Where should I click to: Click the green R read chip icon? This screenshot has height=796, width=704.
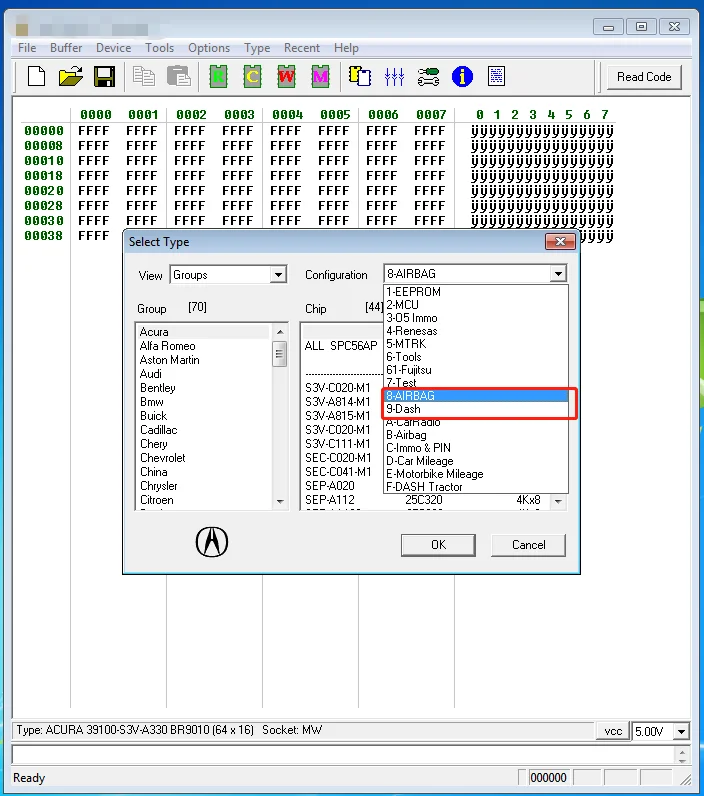coord(218,77)
